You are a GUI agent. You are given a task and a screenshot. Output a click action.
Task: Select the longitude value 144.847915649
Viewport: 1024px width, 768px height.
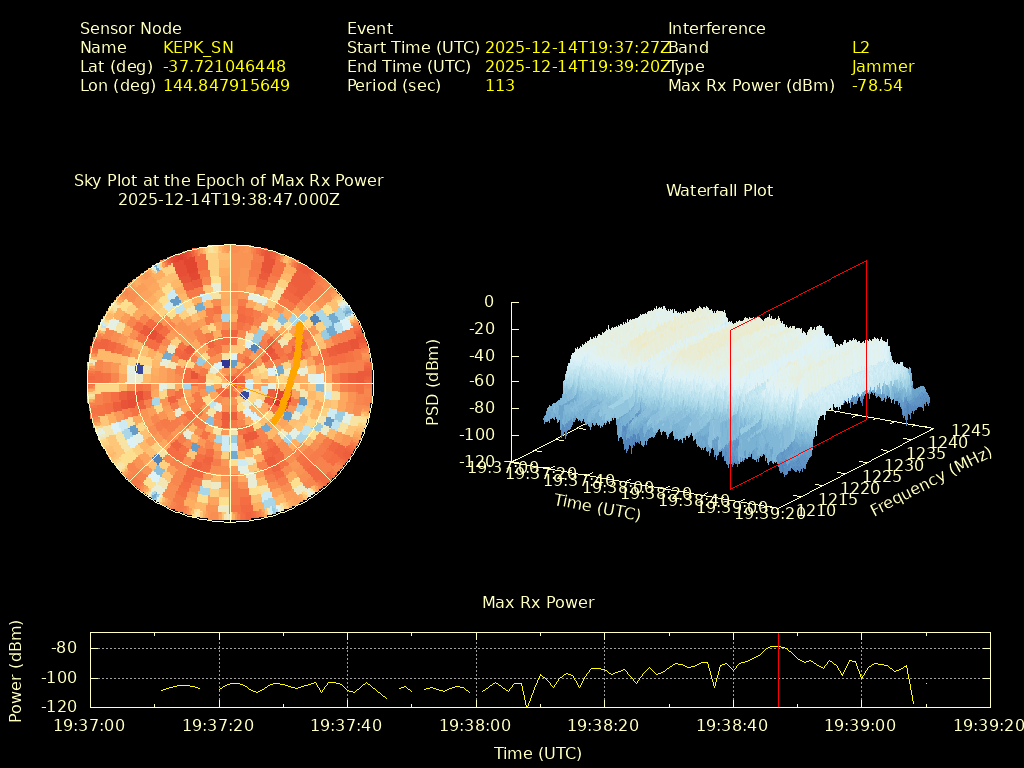[226, 86]
